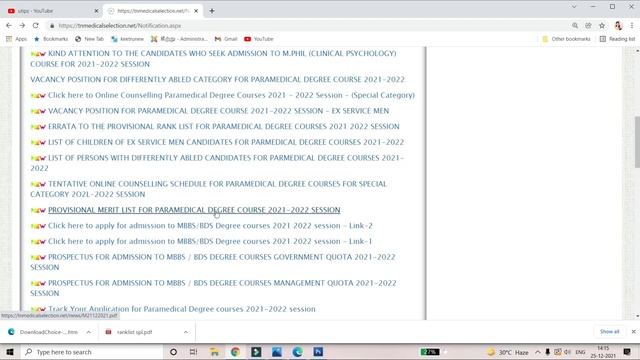Open the Chrome profile avatar

[618, 25]
